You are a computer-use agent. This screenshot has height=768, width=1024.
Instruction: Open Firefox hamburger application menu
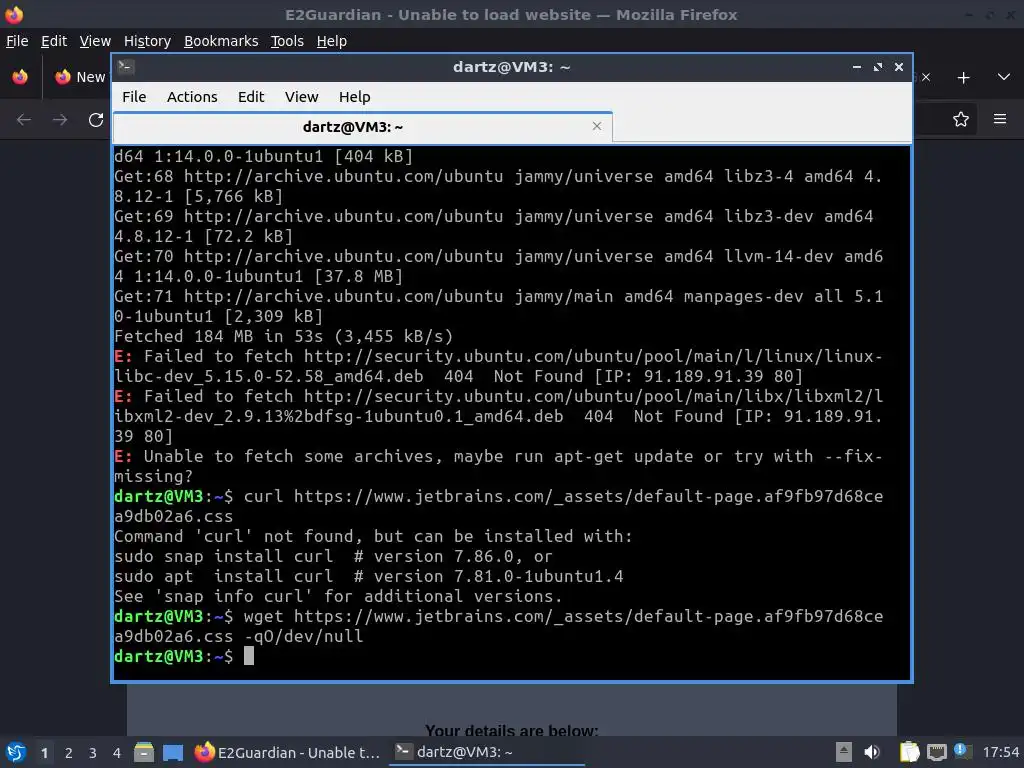point(1000,119)
